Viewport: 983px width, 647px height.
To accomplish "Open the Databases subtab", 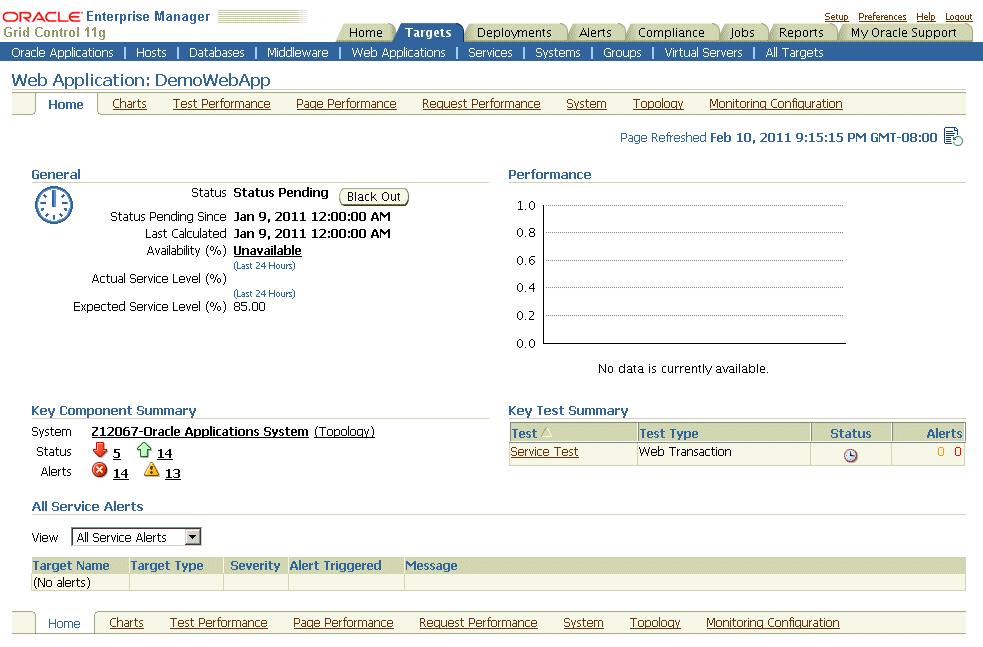I will click(216, 53).
